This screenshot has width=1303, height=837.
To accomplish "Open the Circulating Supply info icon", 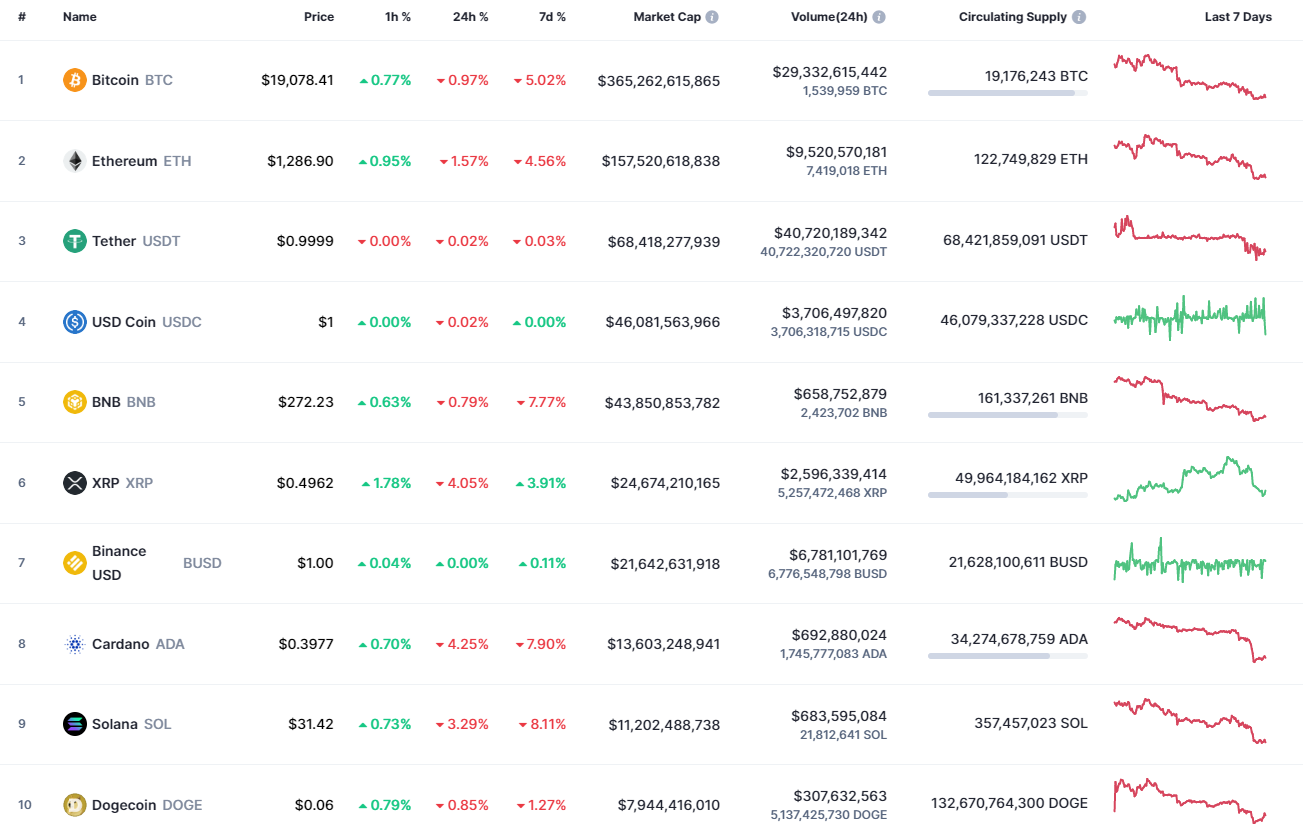I will pyautogui.click(x=1078, y=16).
